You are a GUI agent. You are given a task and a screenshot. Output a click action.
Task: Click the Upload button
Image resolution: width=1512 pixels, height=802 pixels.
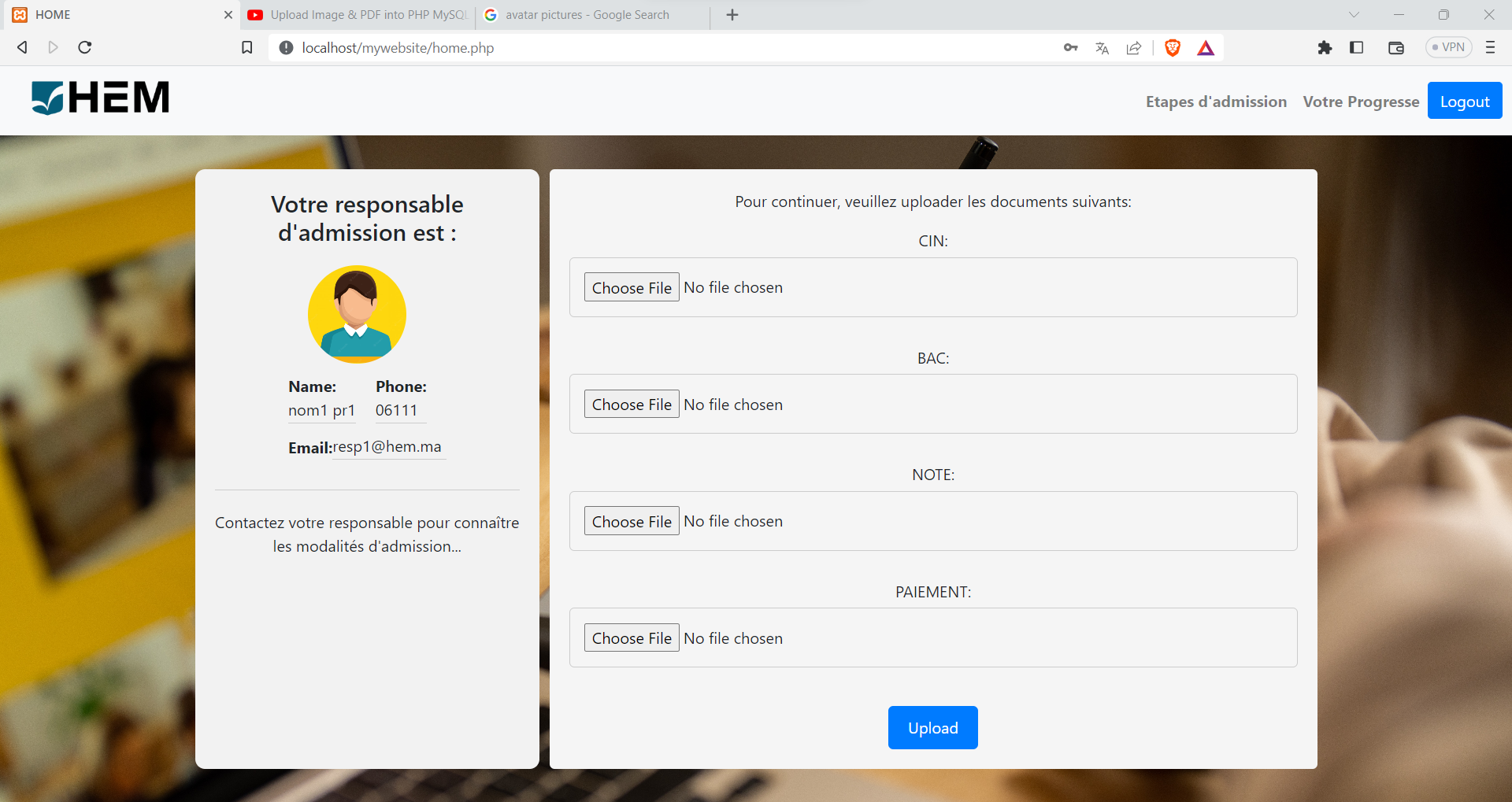point(932,727)
